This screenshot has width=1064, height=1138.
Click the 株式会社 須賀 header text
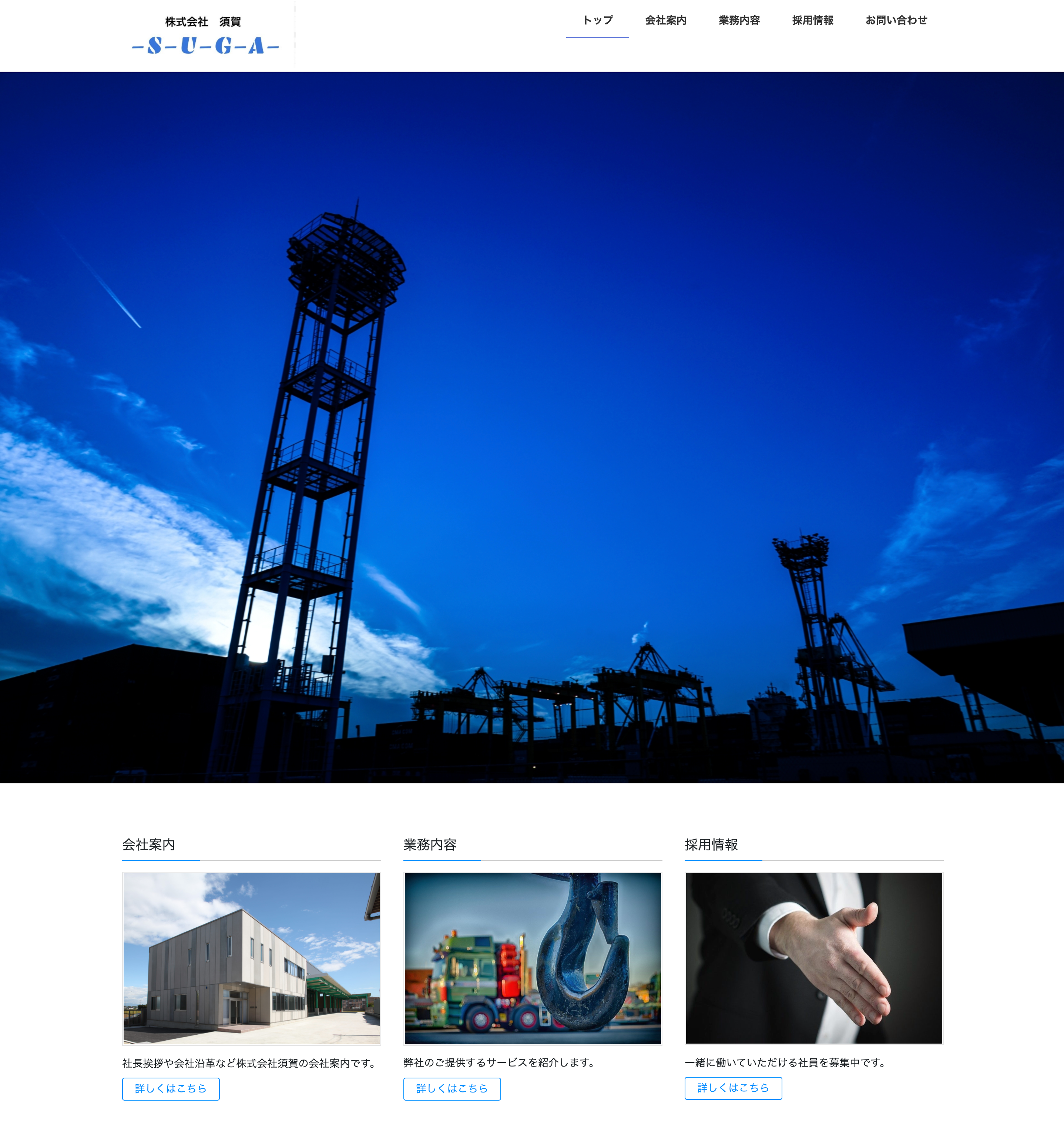[x=202, y=22]
